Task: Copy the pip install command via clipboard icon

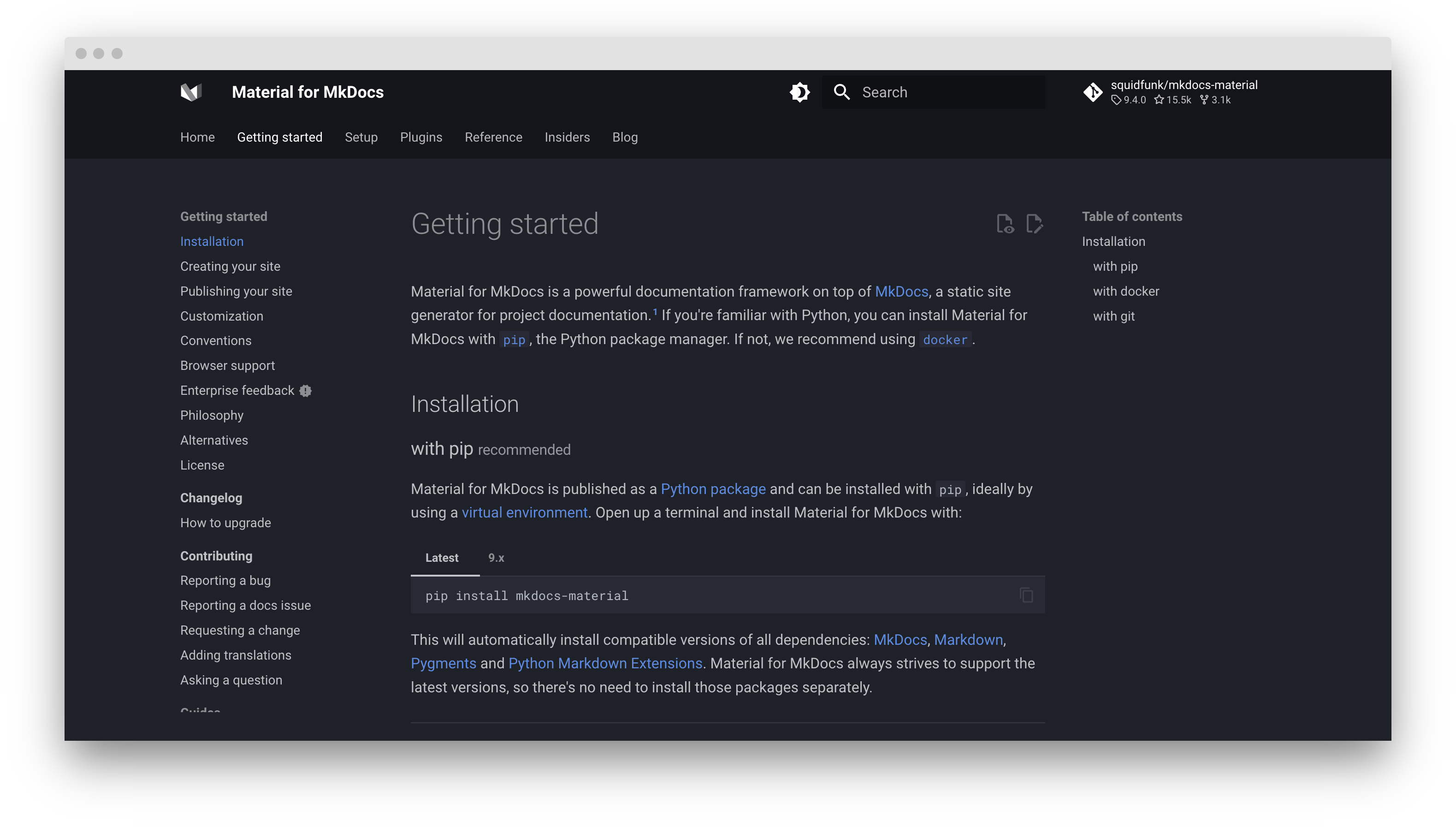Action: 1026,595
